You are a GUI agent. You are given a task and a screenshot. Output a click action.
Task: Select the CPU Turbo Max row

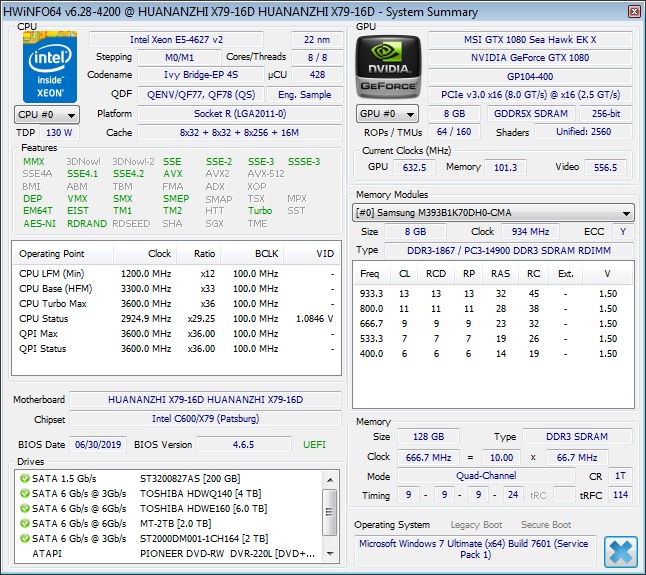pos(176,304)
